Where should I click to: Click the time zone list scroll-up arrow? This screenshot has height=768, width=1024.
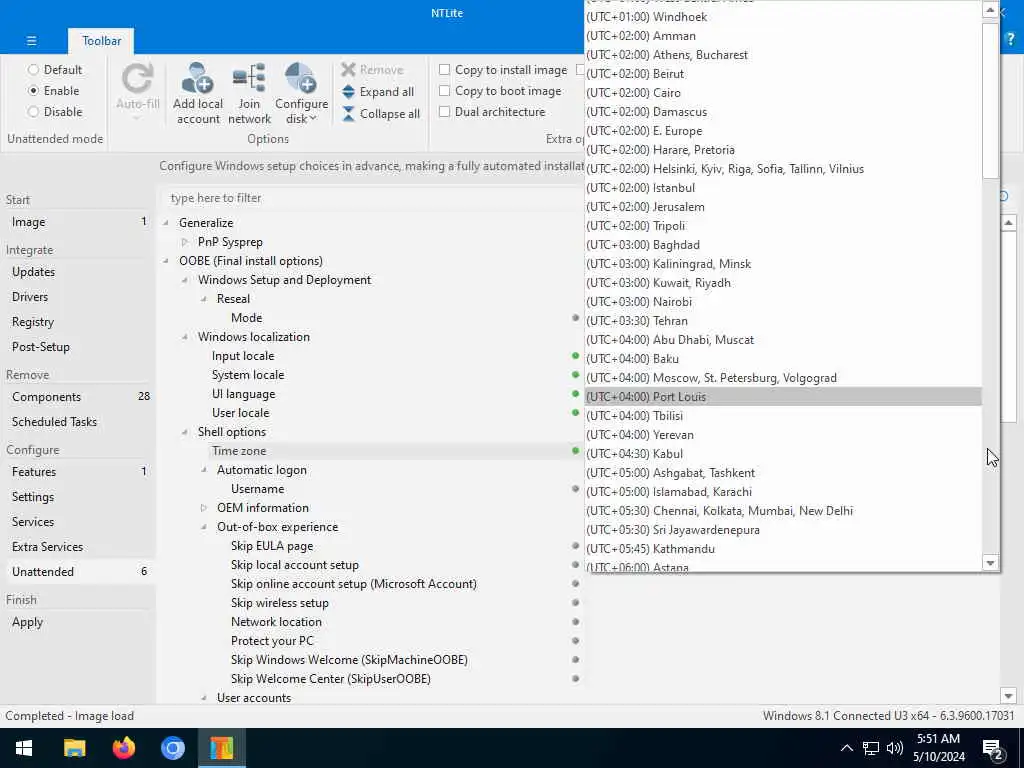(x=991, y=10)
